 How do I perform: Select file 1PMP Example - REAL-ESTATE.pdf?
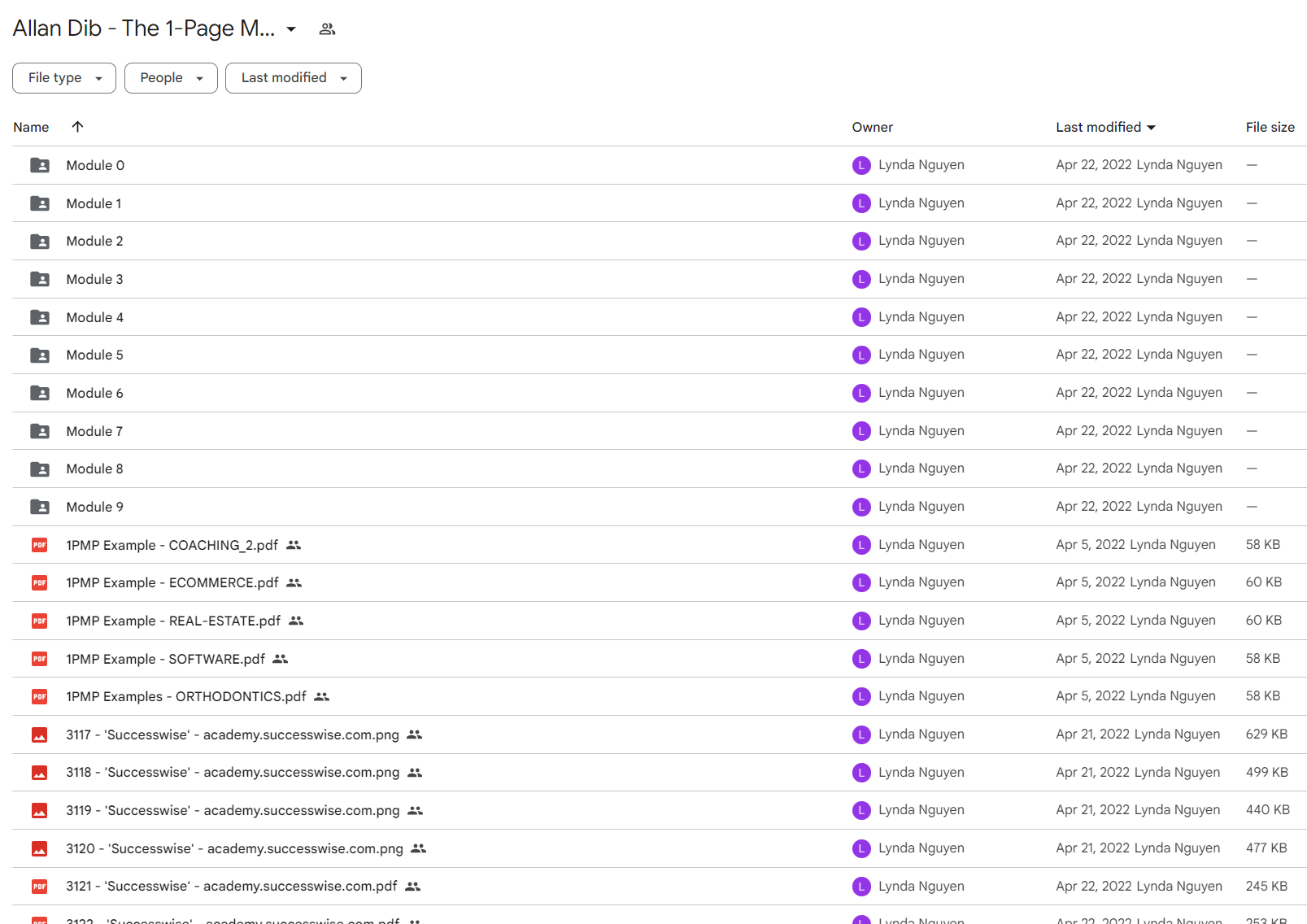click(173, 621)
